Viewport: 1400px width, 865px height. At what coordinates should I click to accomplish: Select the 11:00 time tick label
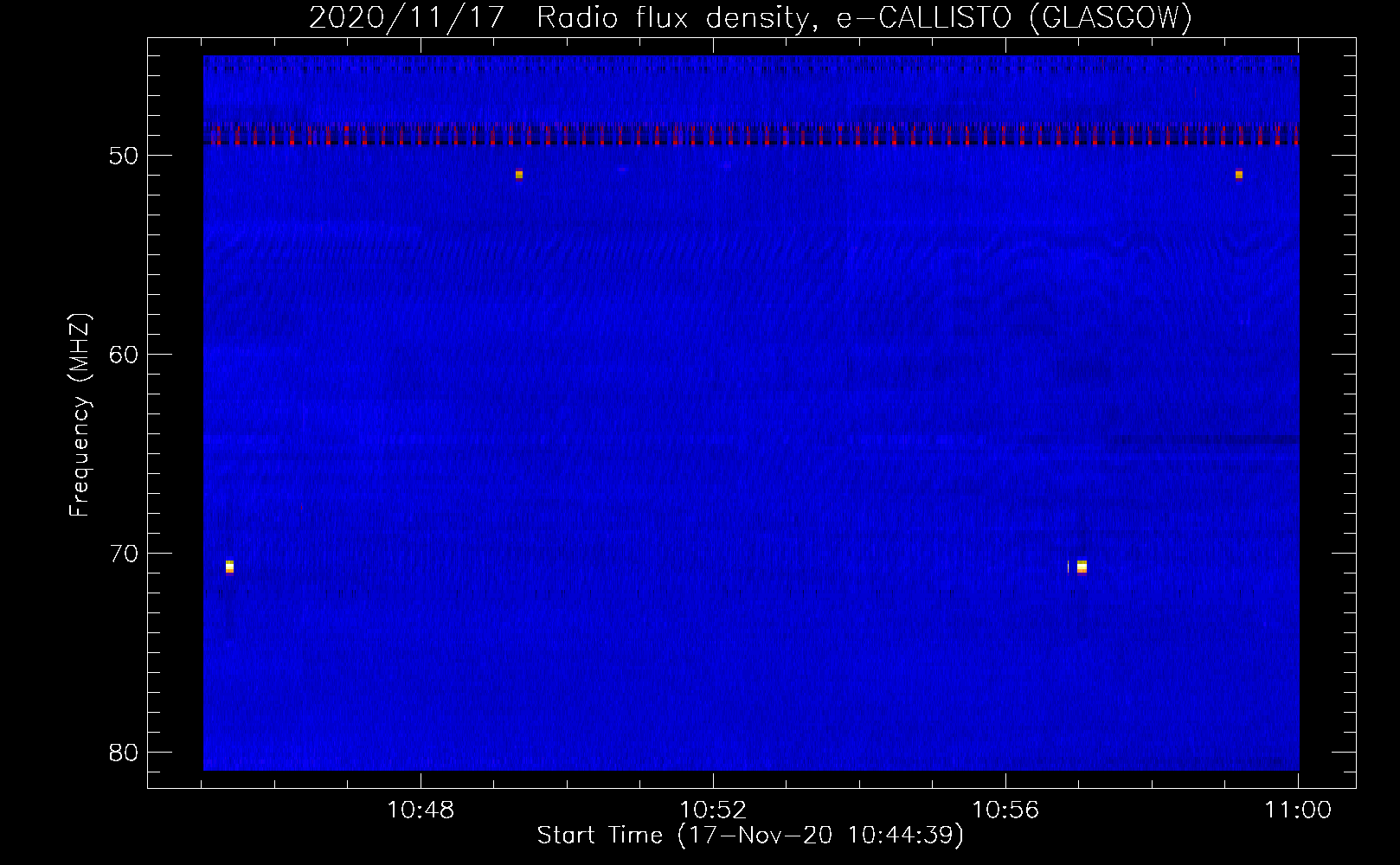pos(1298,811)
